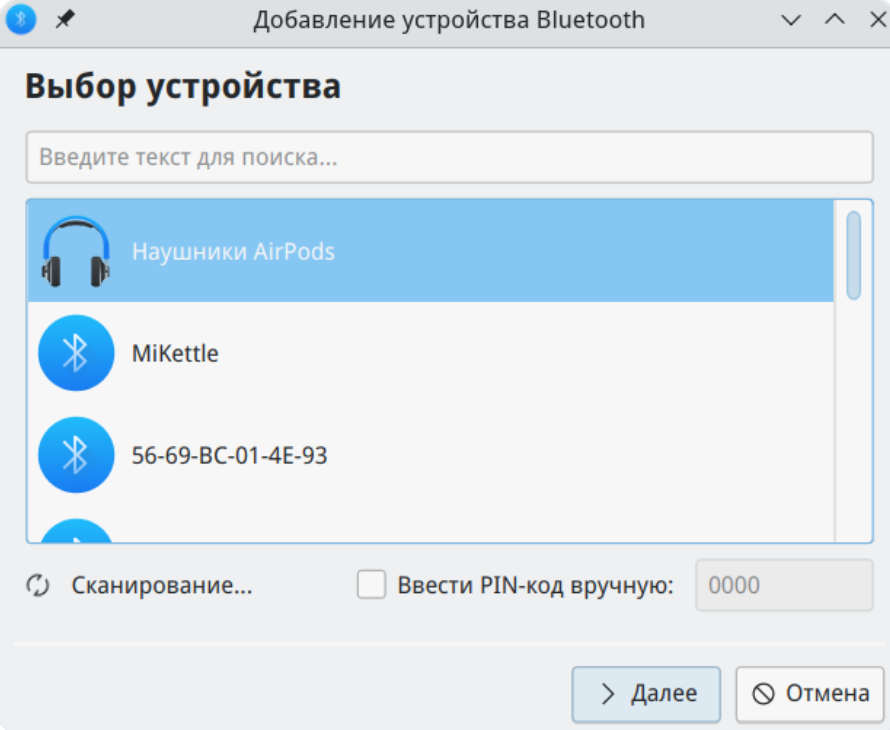
Task: Click the Bluetooth icon beside 56-69-BC-01-4E-93
Action: click(76, 455)
